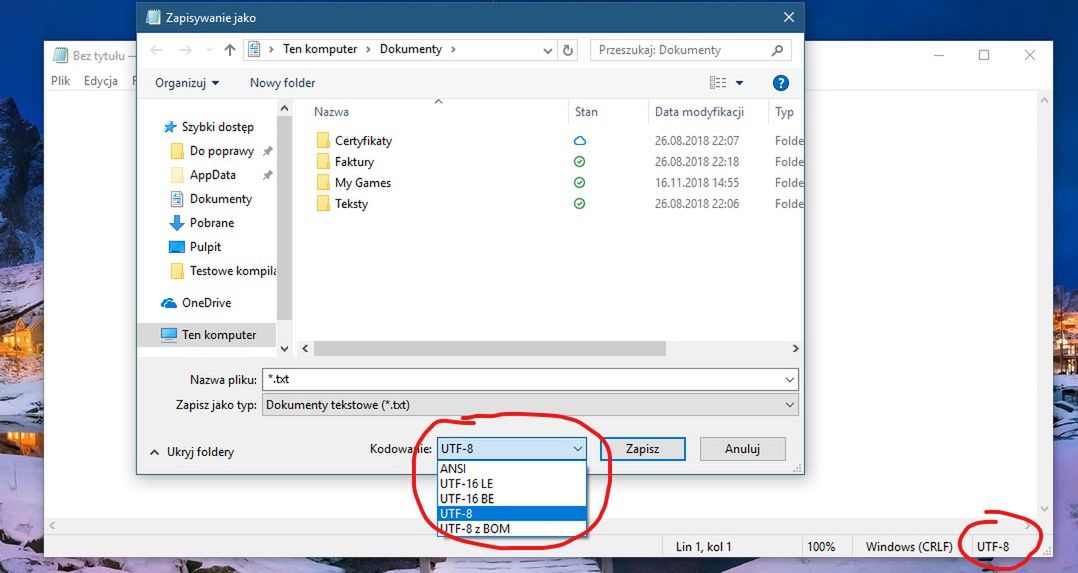Click the Teksty folder icon

pyautogui.click(x=323, y=204)
